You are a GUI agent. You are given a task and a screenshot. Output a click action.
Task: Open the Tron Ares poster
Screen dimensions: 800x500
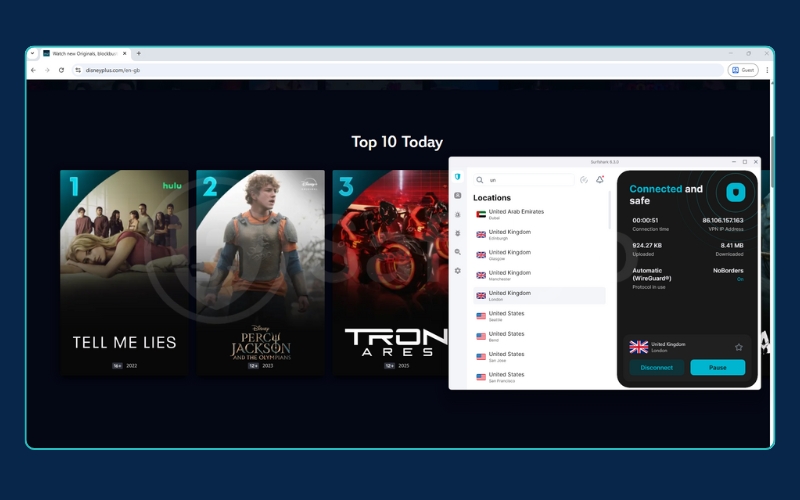(x=390, y=273)
